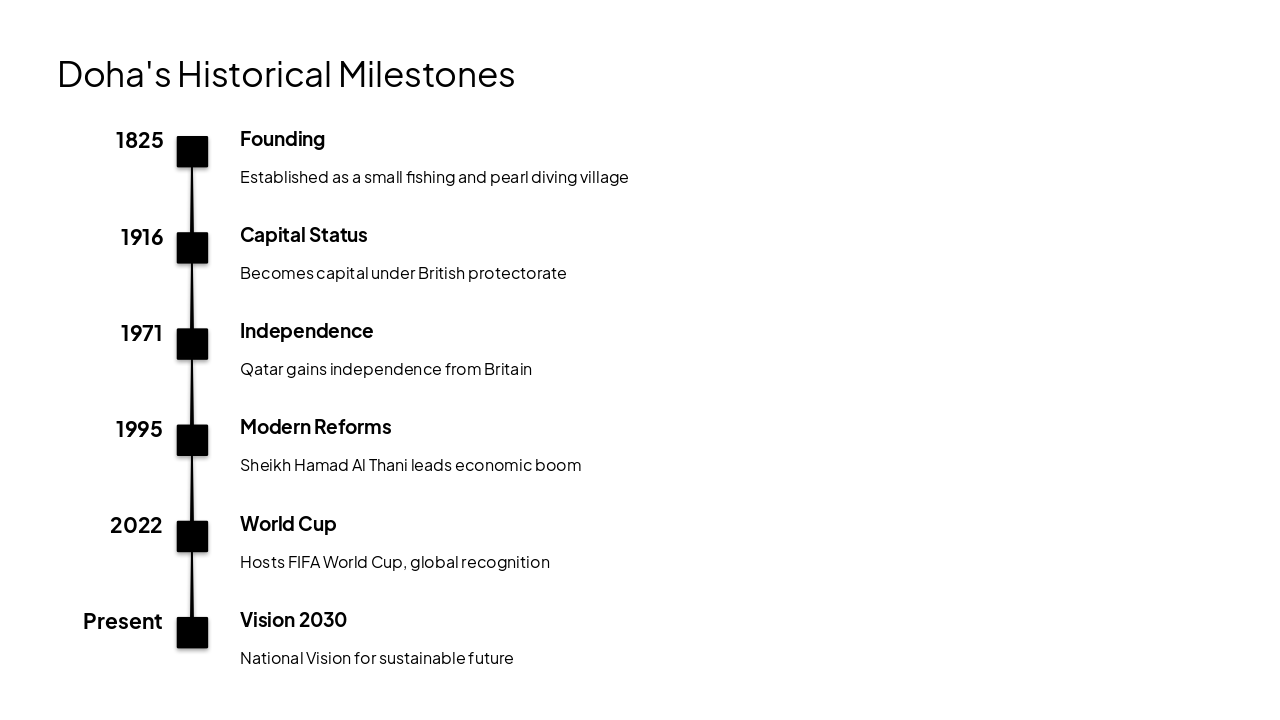Select the Independence heading

[306, 331]
